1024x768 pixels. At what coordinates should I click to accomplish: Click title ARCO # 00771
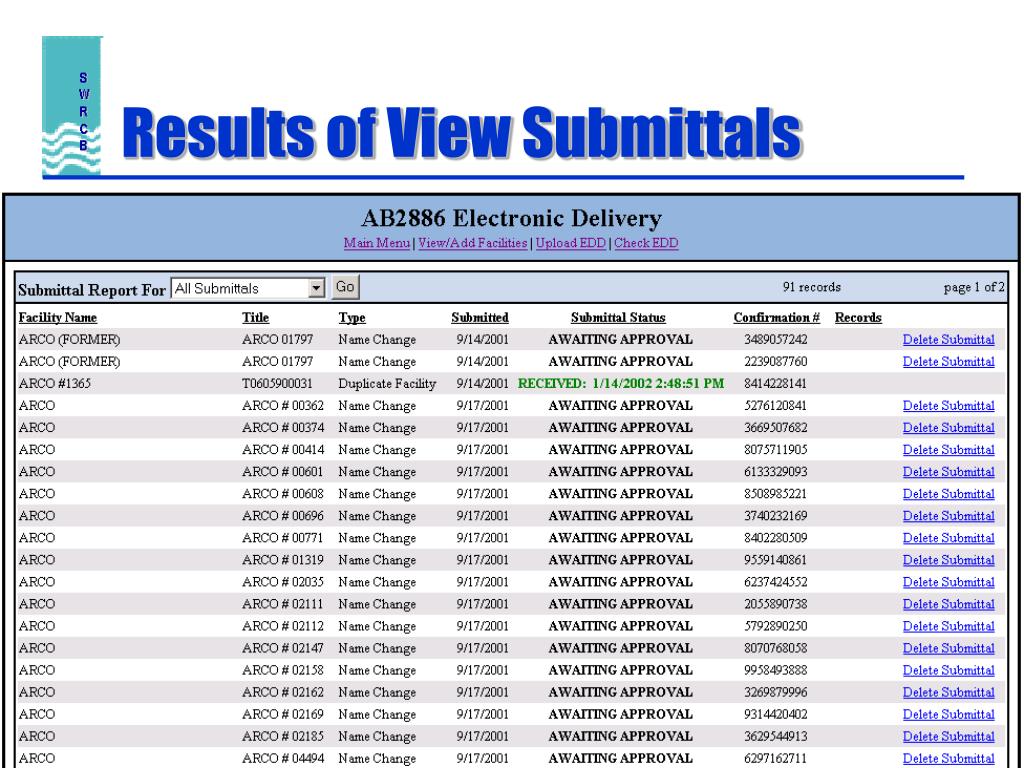[x=283, y=538]
